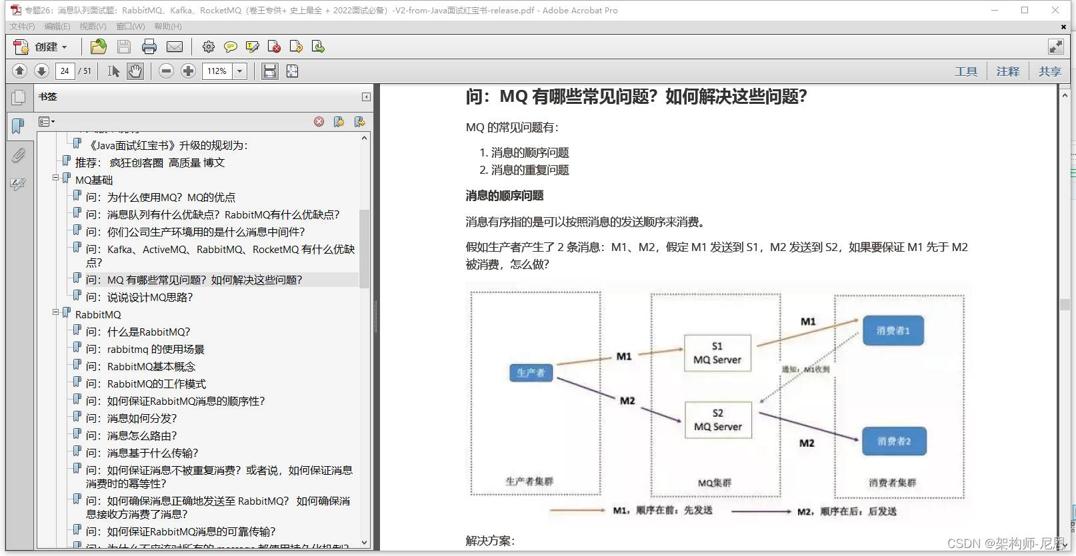Click the Email envelope icon
This screenshot has height=556, width=1076.
[x=175, y=47]
